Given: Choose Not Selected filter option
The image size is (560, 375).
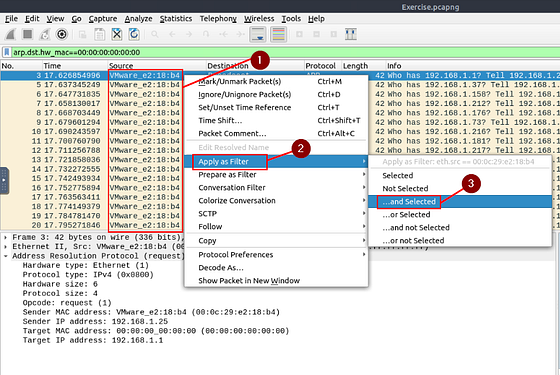Looking at the screenshot, I should [460, 189].
